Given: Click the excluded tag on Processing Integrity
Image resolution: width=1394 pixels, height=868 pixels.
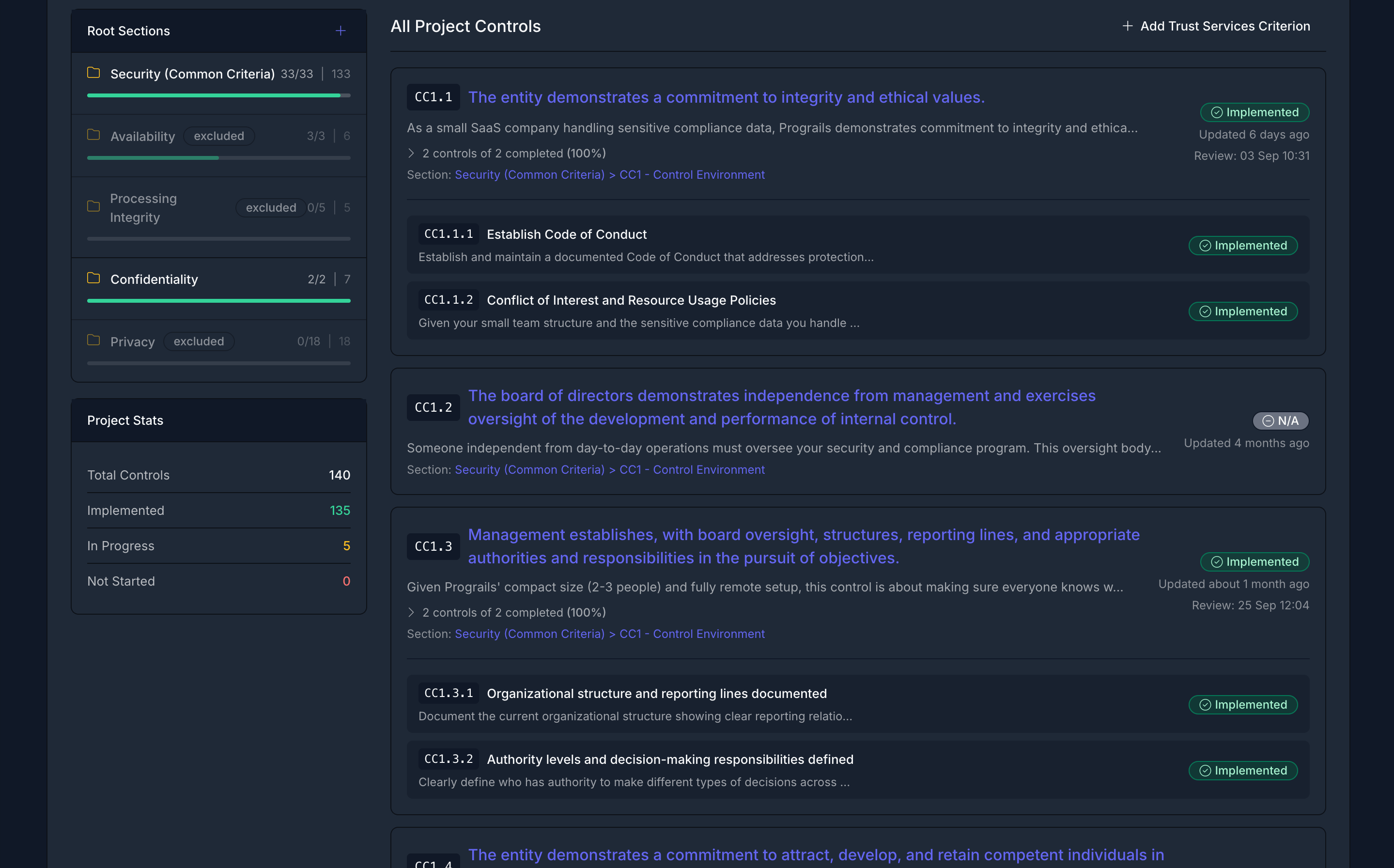Looking at the screenshot, I should click(x=271, y=207).
